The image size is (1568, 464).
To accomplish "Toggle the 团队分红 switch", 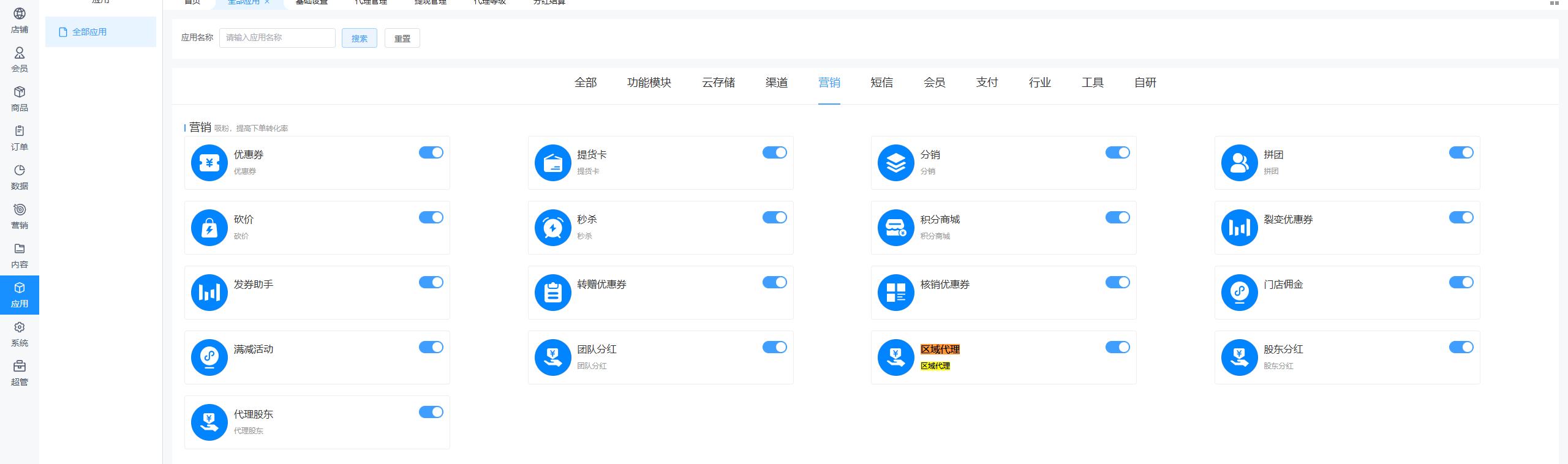I will click(x=775, y=347).
